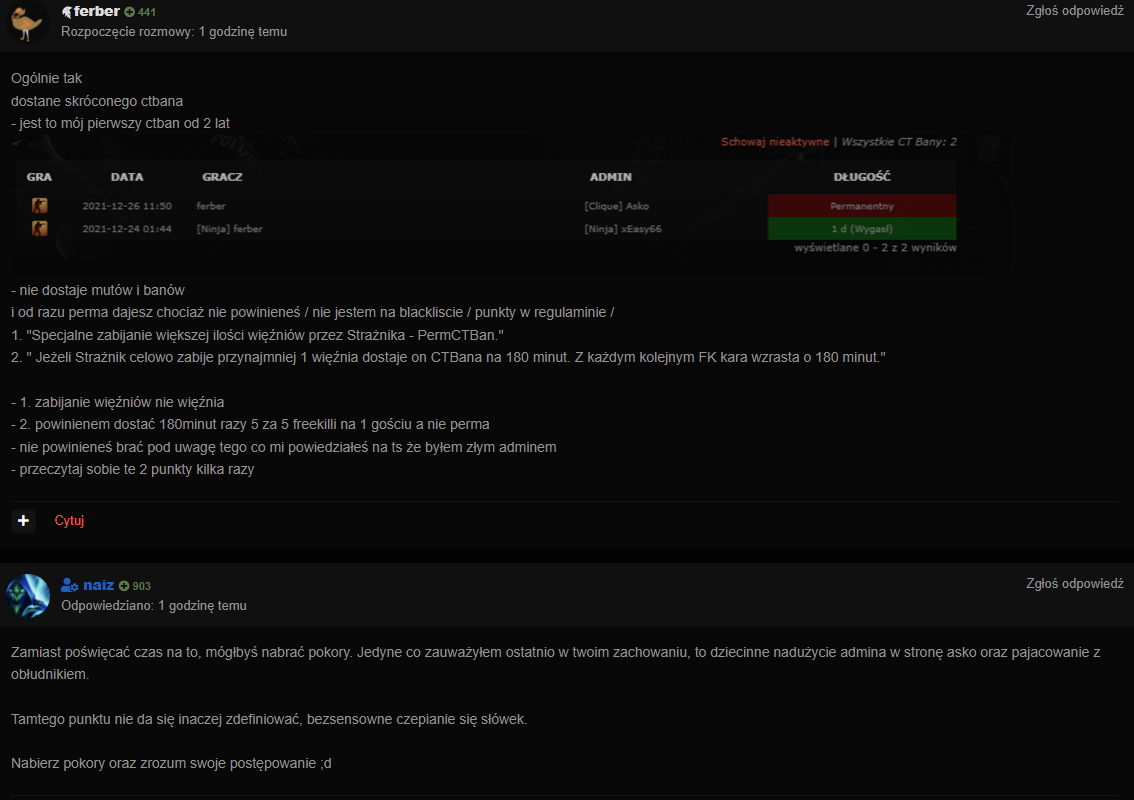Click the red Permanentny length cell
This screenshot has height=800, width=1134.
point(862,205)
